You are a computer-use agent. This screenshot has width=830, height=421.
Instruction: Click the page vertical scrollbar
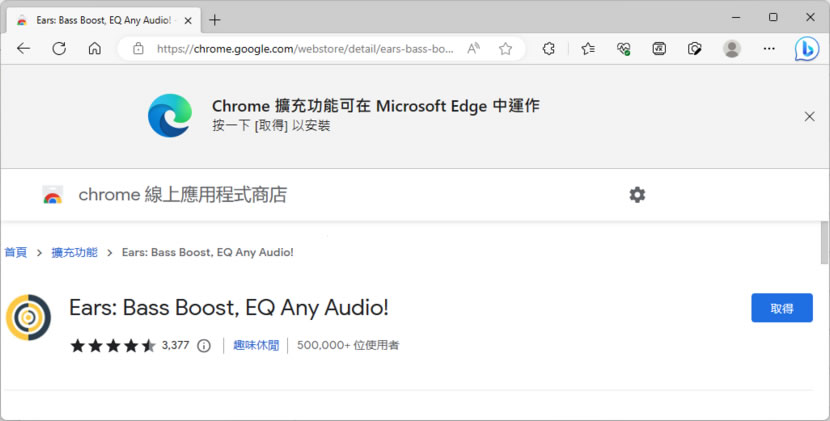point(824,243)
